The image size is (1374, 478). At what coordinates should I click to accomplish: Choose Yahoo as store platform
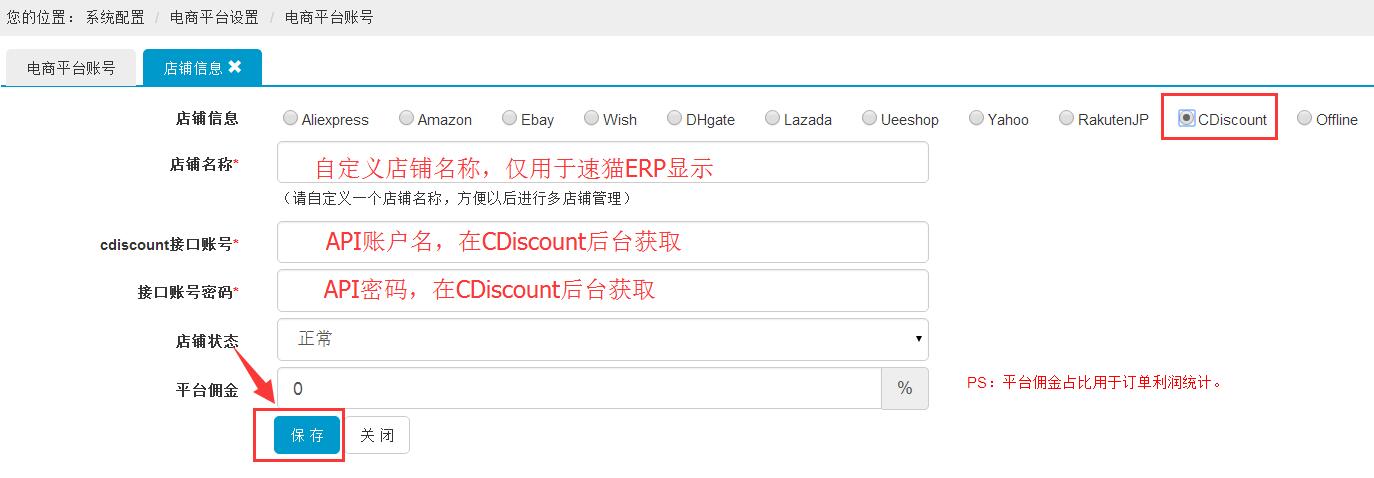tap(976, 118)
